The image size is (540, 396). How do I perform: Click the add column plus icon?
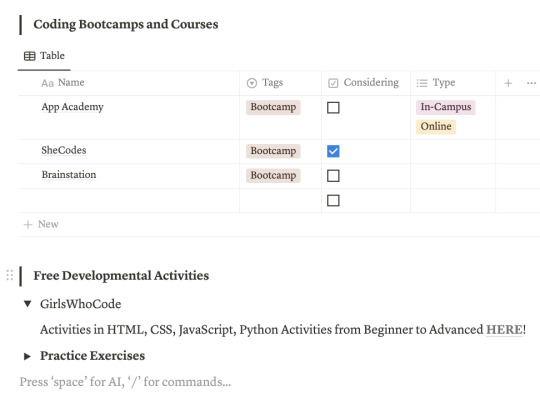(x=508, y=83)
